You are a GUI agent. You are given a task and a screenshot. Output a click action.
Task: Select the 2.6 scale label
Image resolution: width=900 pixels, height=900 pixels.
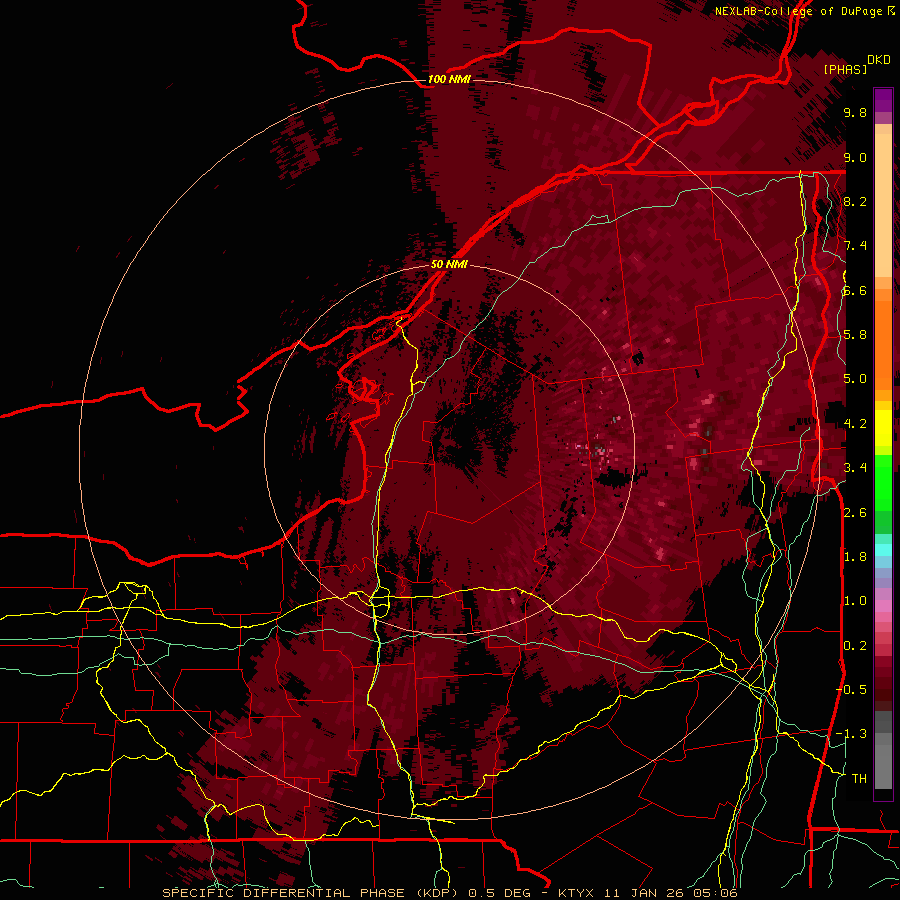click(x=855, y=512)
